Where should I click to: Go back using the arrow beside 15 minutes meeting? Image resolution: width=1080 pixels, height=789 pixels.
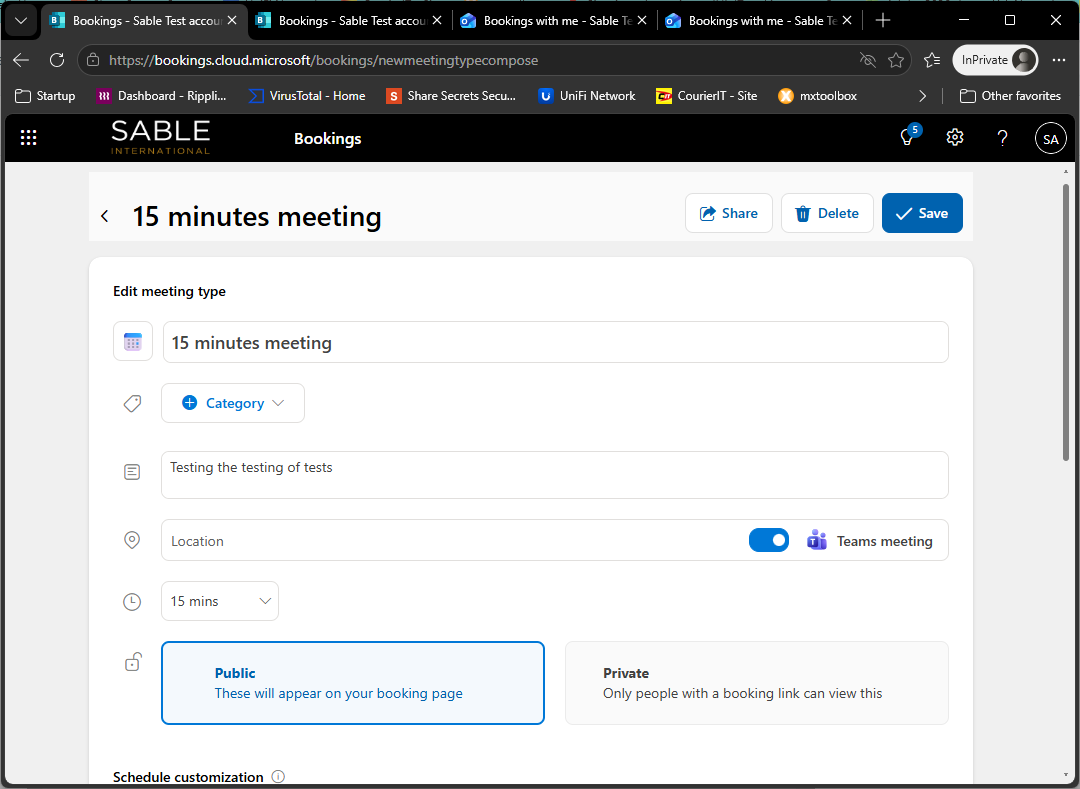click(x=105, y=216)
